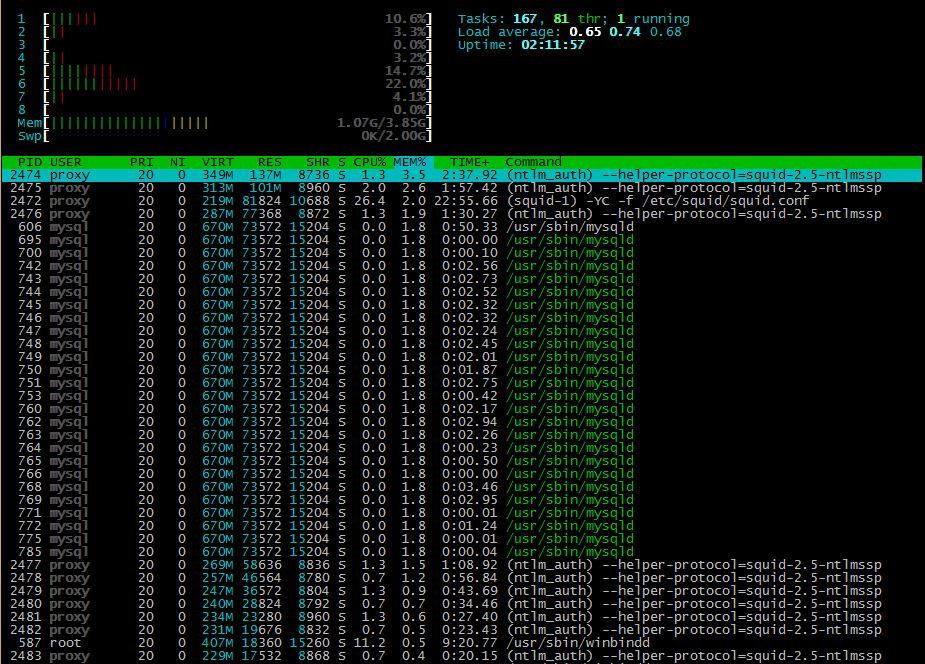Click the CPU 6 usage meter at 22.0%
Screen dimensions: 925x664
225,84
